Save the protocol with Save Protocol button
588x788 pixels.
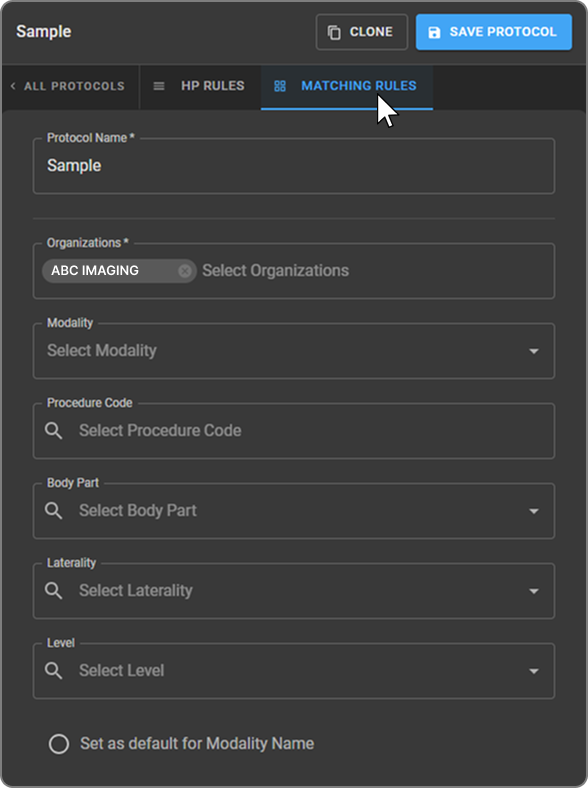click(x=494, y=32)
